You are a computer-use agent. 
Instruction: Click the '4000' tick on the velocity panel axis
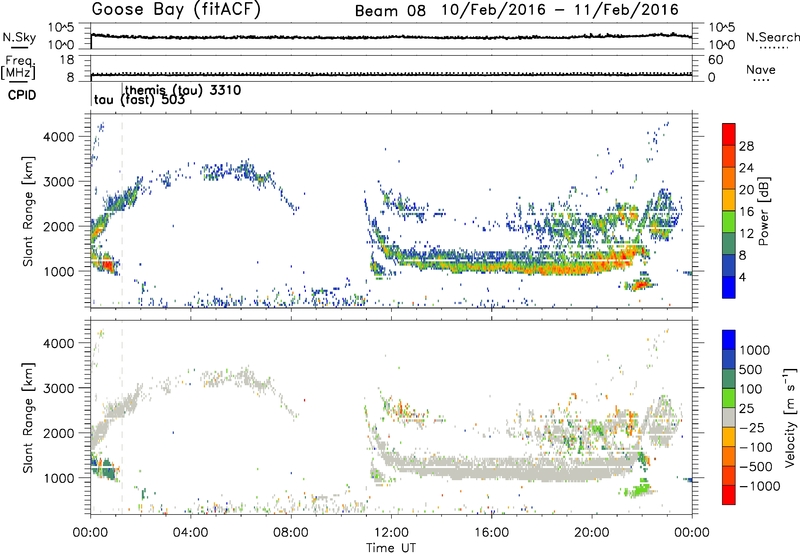pos(58,343)
